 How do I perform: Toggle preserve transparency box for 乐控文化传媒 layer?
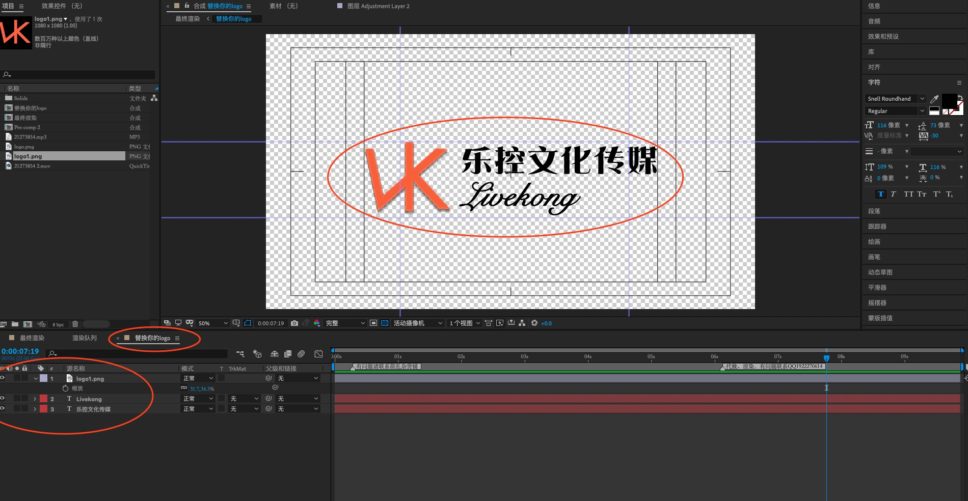(x=221, y=408)
